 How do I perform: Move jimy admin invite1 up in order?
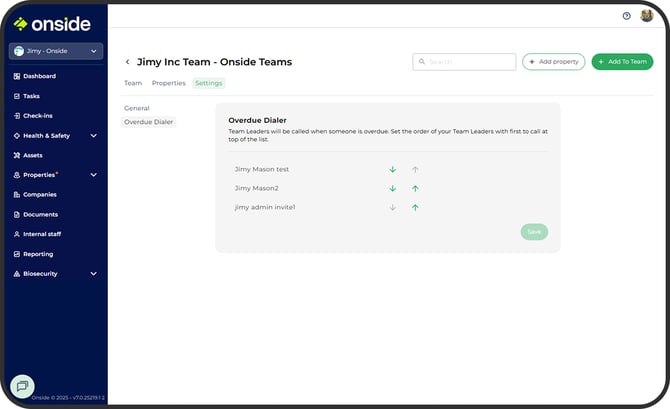(415, 207)
